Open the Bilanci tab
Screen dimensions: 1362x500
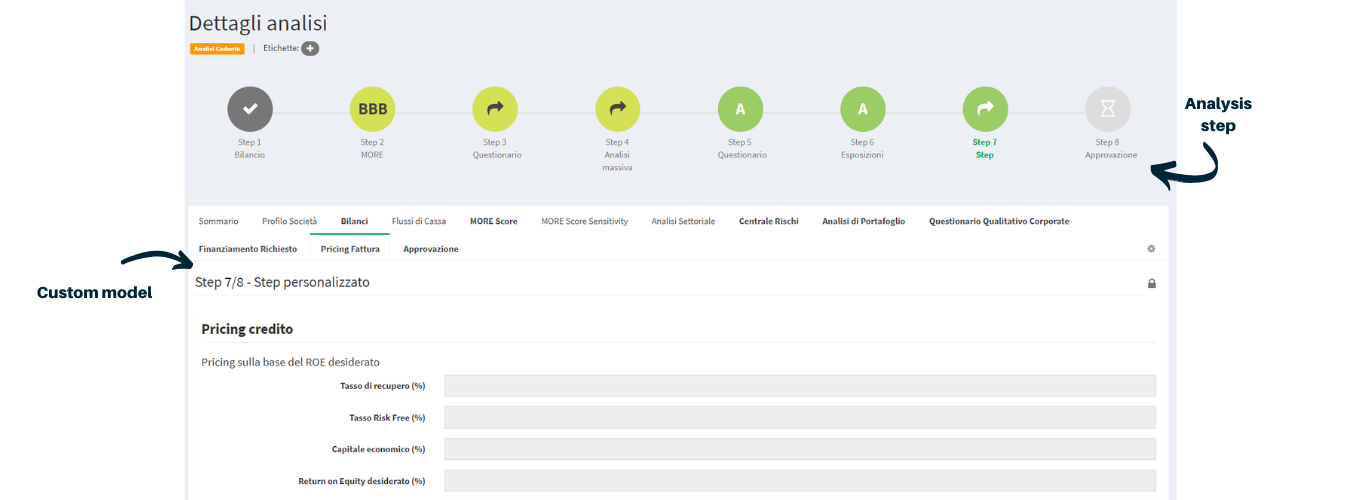tap(354, 221)
